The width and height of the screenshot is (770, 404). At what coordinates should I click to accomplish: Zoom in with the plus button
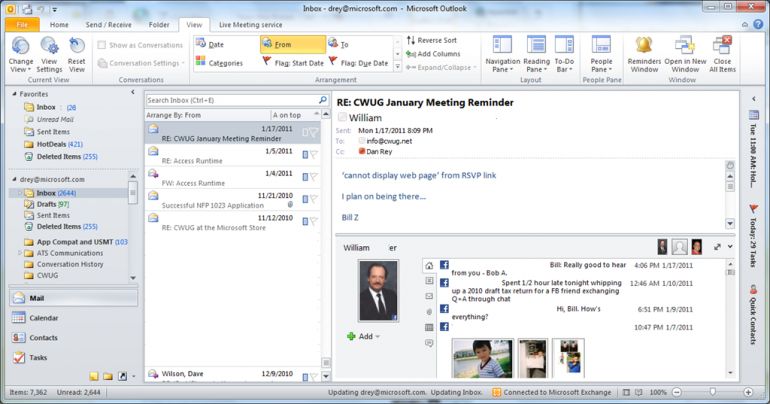pos(748,392)
